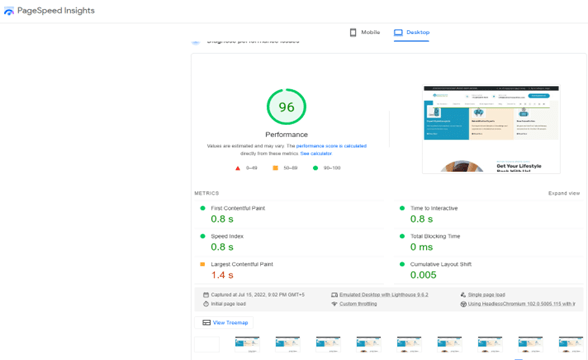Click the Emulated Desktop device icon

click(334, 295)
